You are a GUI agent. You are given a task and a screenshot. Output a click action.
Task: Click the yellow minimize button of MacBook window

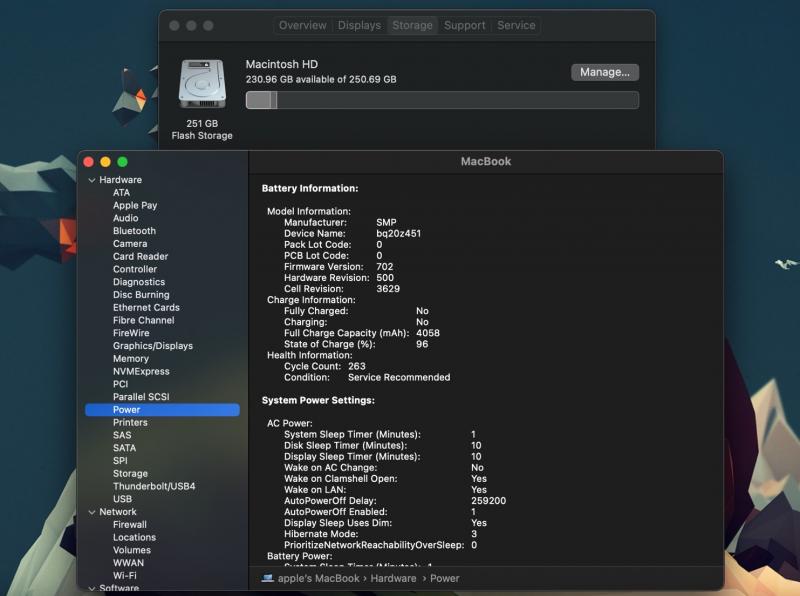tap(106, 162)
